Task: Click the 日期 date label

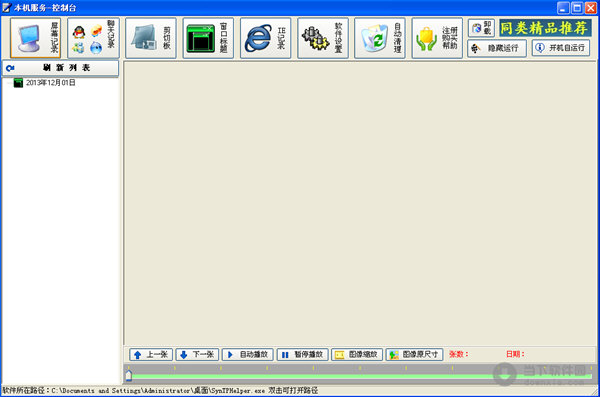Action: coord(515,354)
